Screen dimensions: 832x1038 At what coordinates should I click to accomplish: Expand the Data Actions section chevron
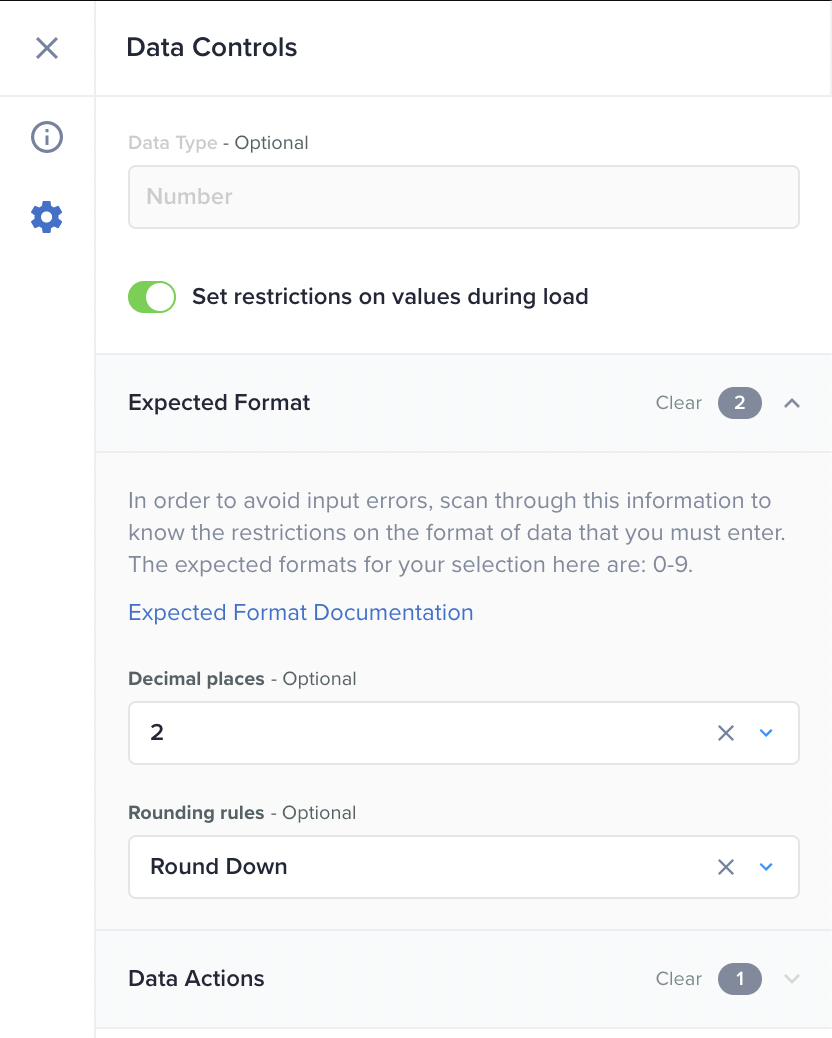(x=792, y=979)
